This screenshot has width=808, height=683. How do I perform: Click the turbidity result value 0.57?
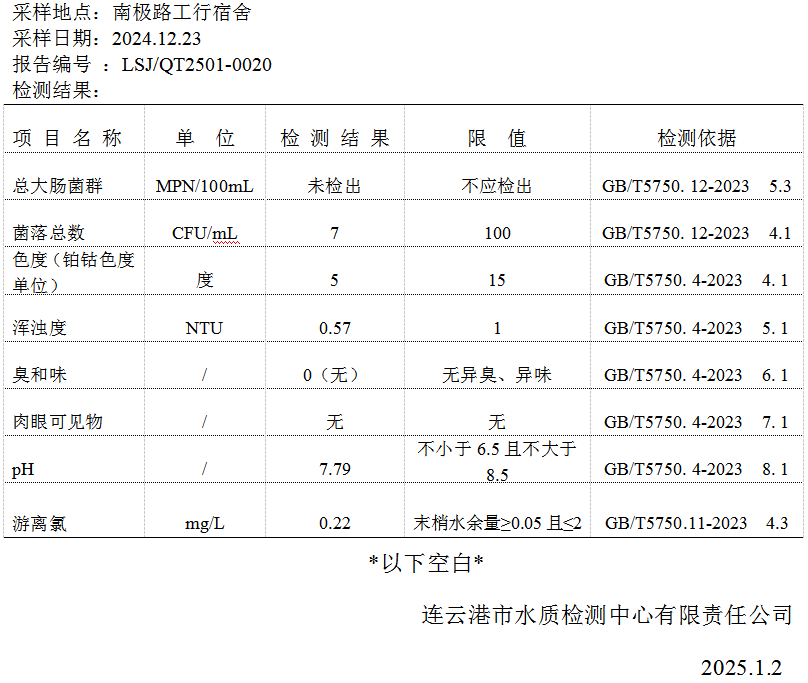[334, 328]
